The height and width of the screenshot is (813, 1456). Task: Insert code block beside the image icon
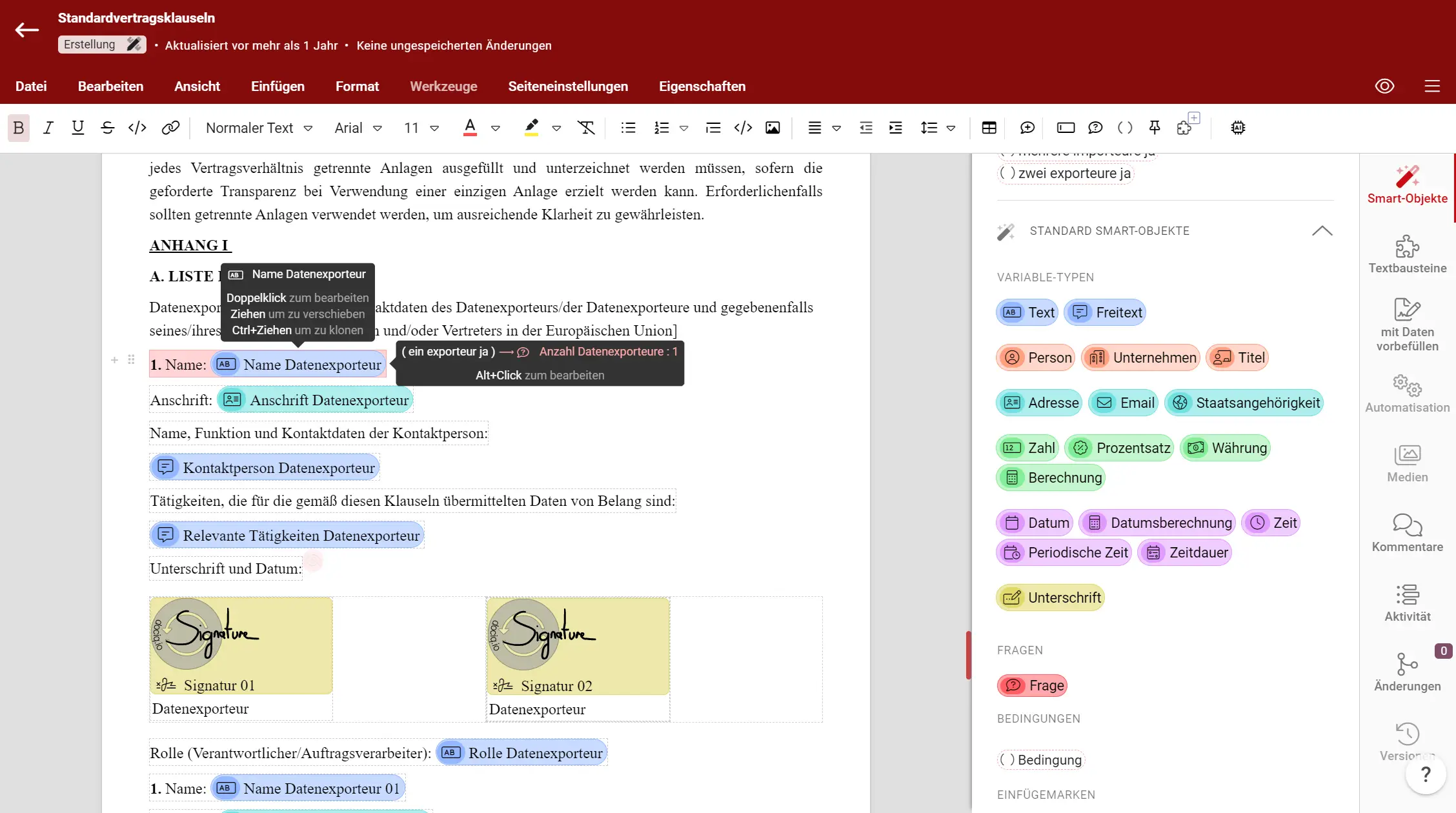[x=743, y=128]
